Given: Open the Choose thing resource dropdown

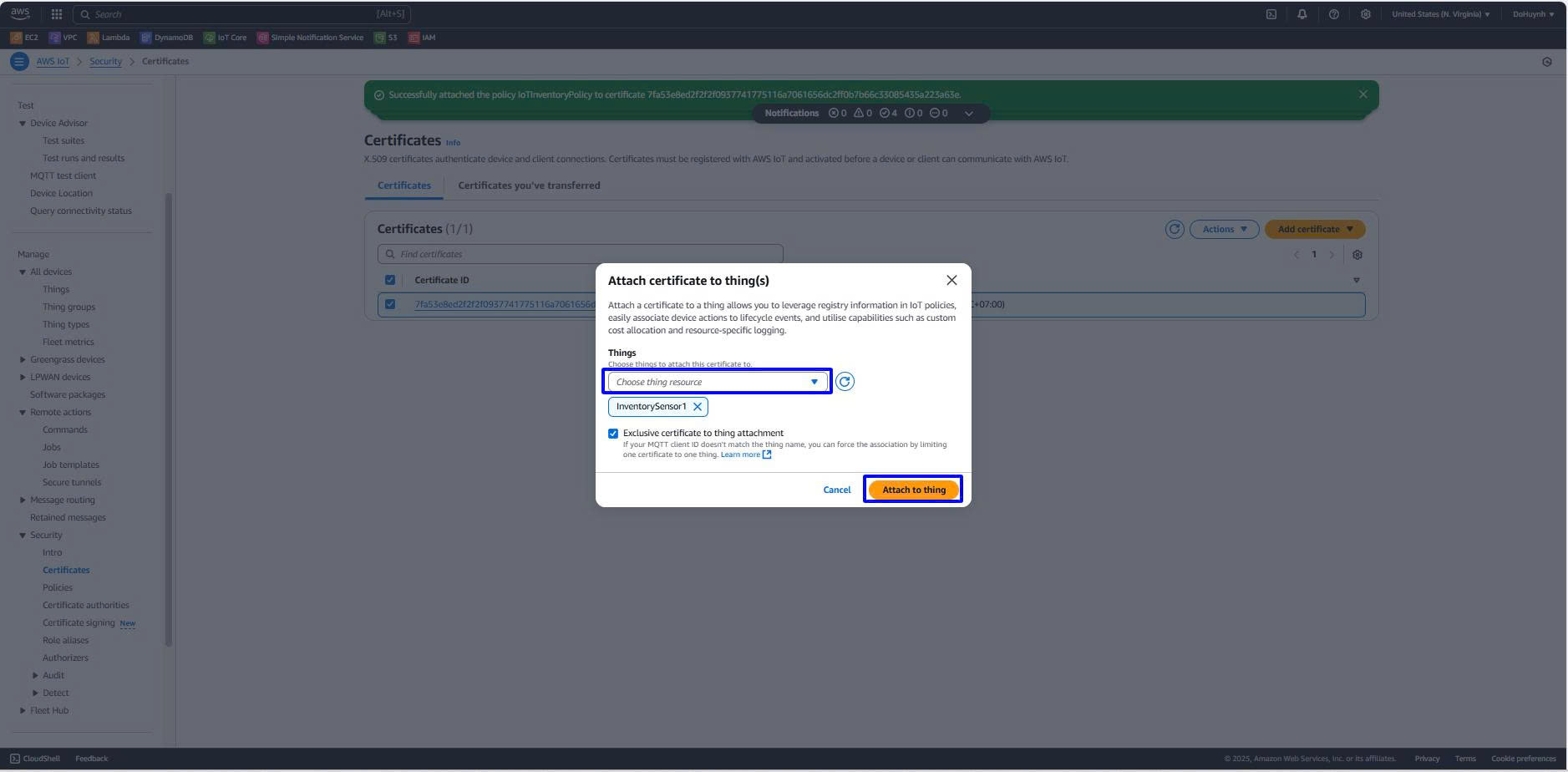Looking at the screenshot, I should click(x=717, y=382).
